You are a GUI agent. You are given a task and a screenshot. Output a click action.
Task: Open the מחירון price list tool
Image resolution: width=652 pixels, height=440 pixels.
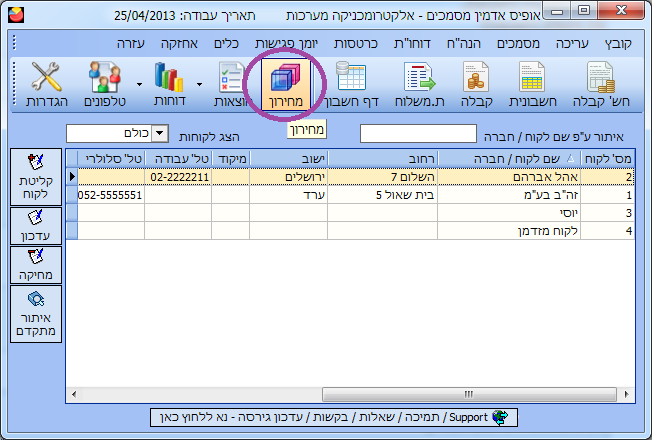coord(286,85)
